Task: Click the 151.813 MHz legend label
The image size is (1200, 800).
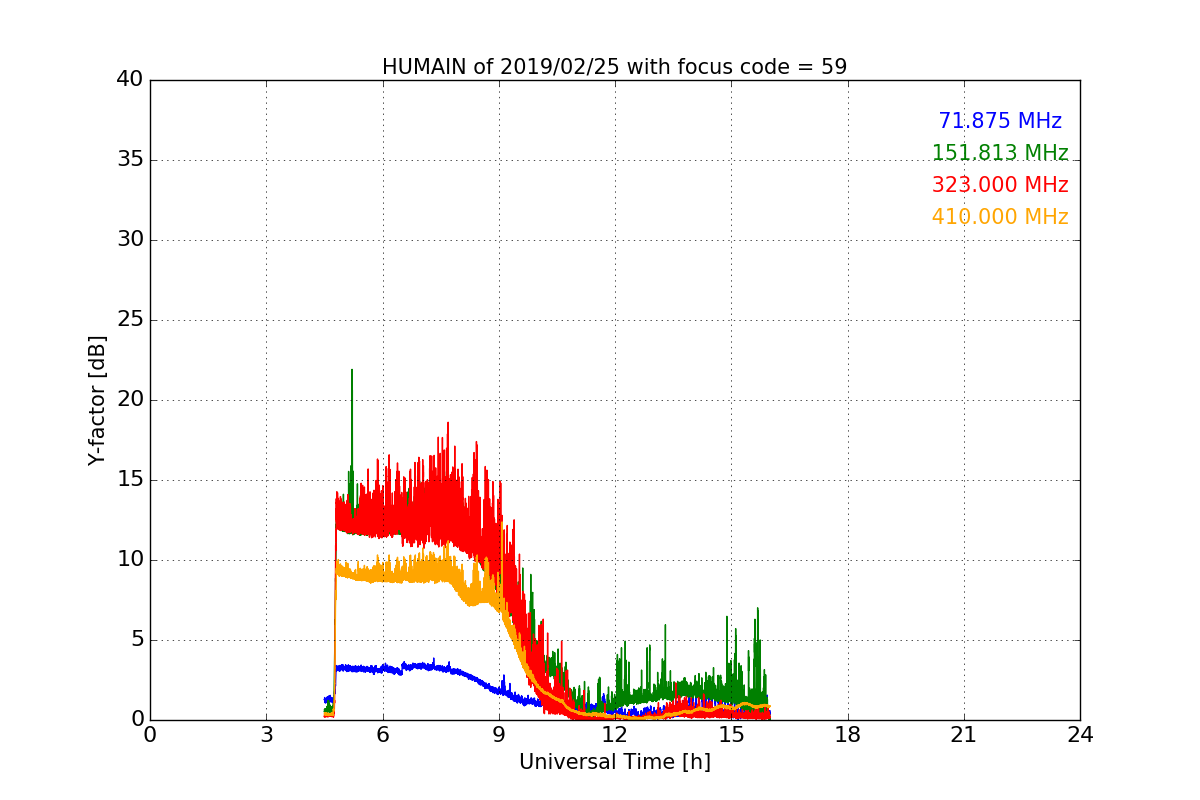Action: 1000,153
